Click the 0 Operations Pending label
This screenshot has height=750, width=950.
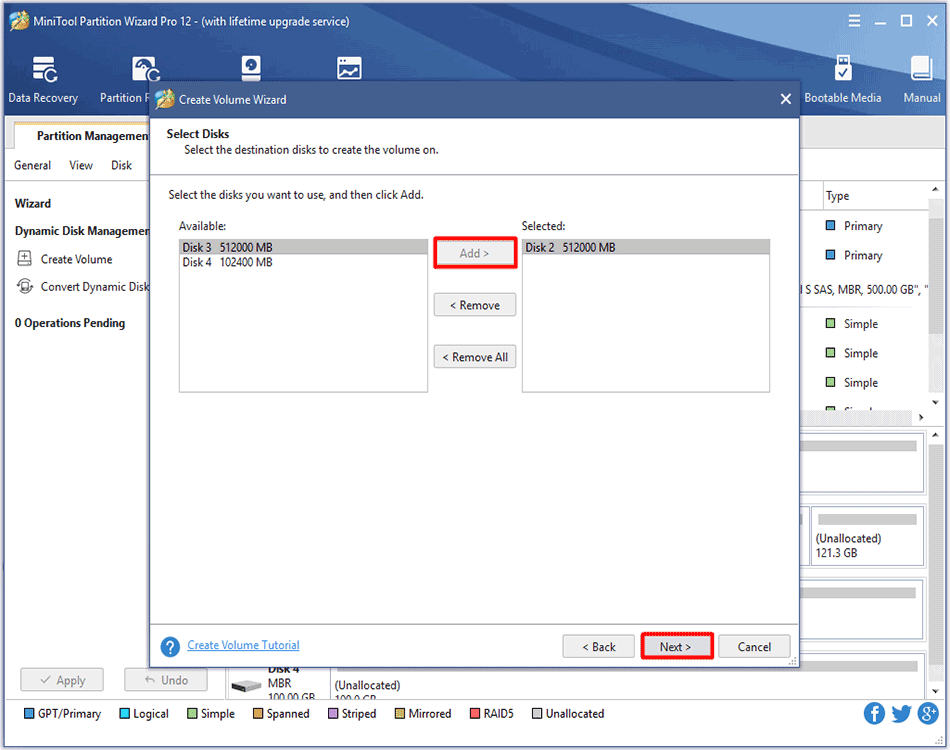pyautogui.click(x=70, y=323)
